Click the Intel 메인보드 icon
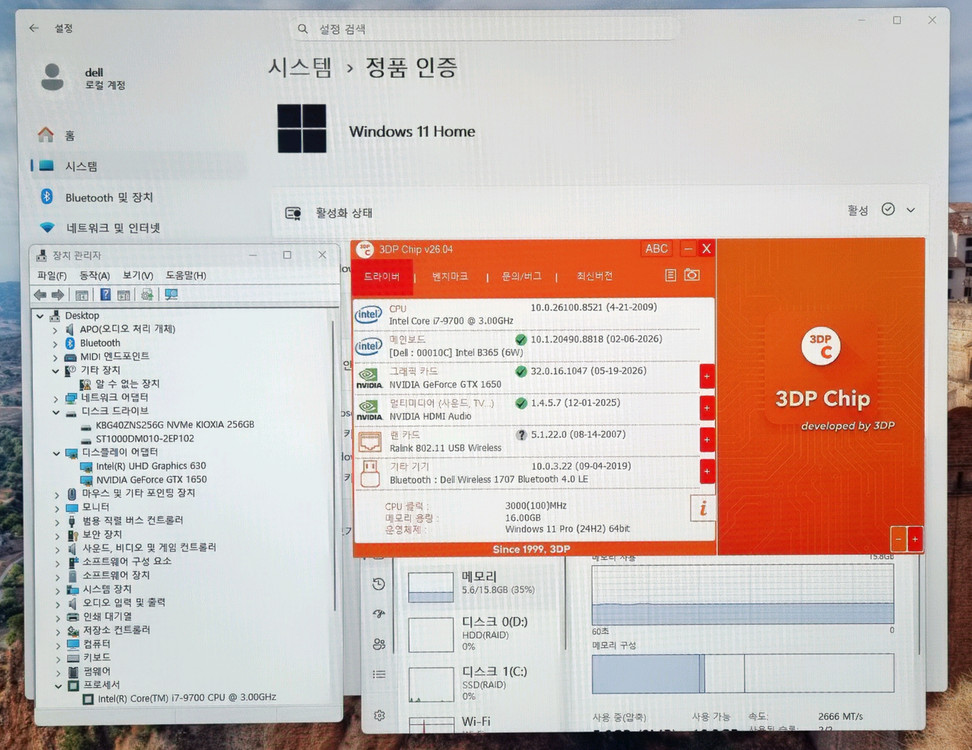972x750 pixels. (x=368, y=346)
